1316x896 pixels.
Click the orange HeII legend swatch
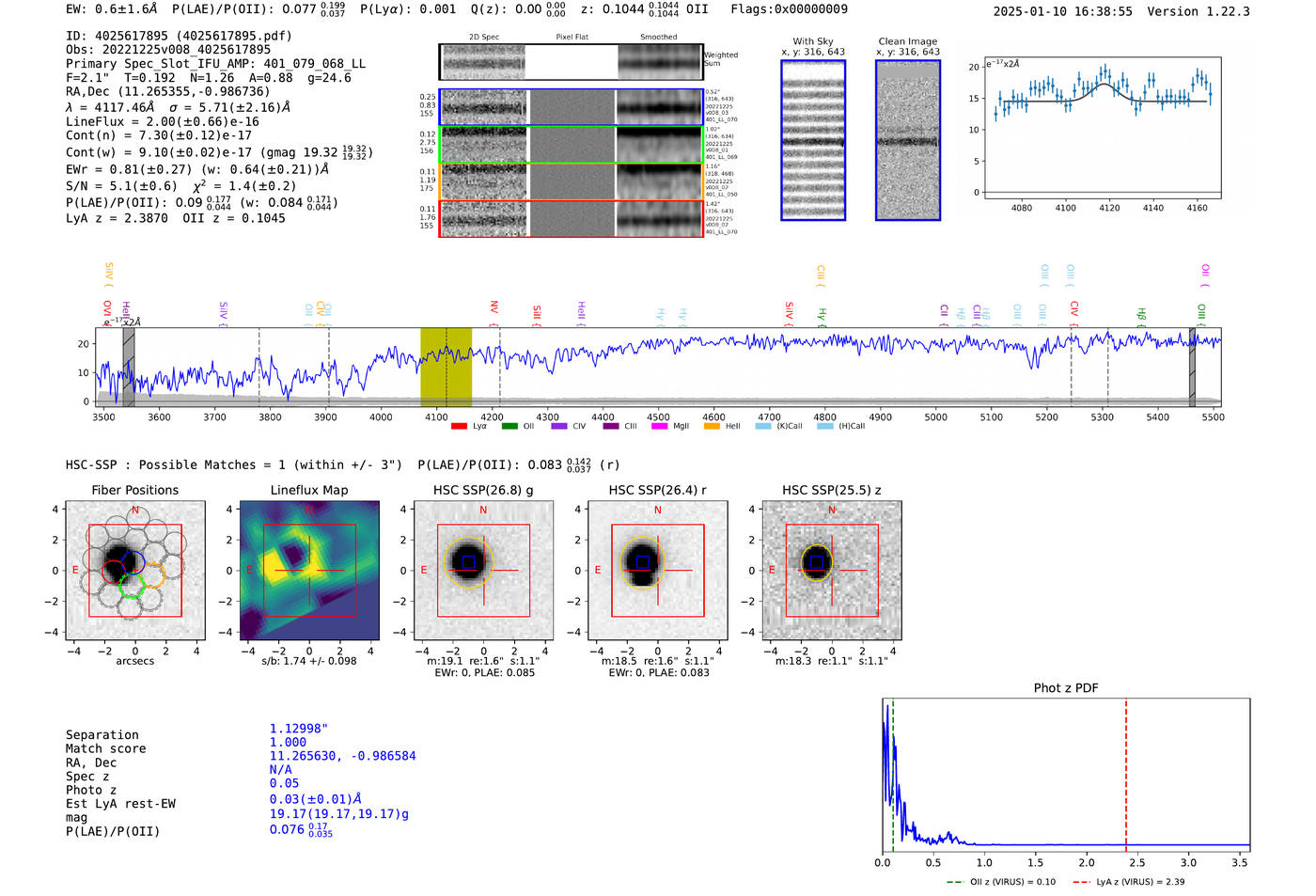pos(712,426)
